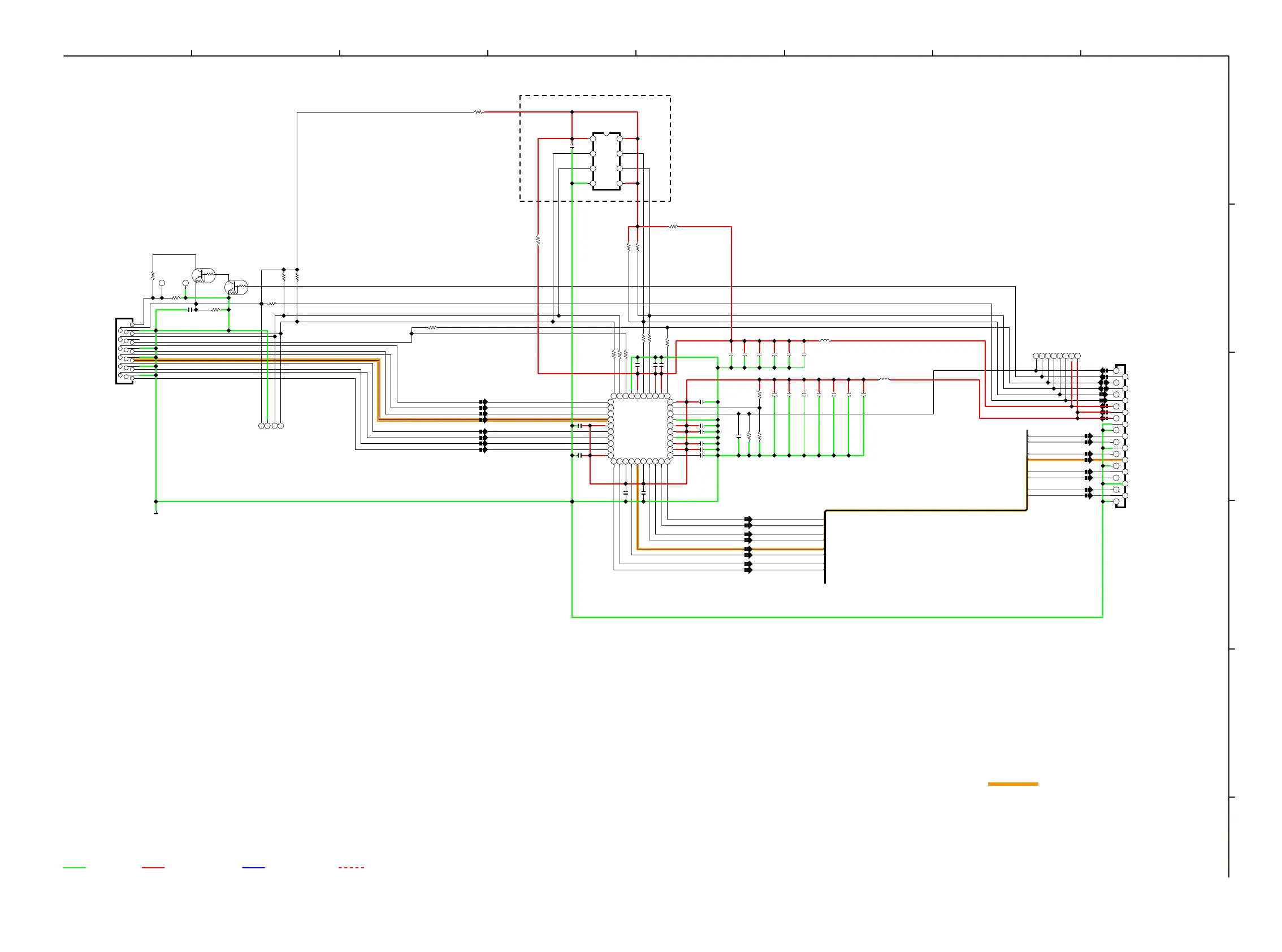Click the inductor on the lower red rail
Image resolution: width=1282 pixels, height=952 pixels.
click(x=885, y=380)
